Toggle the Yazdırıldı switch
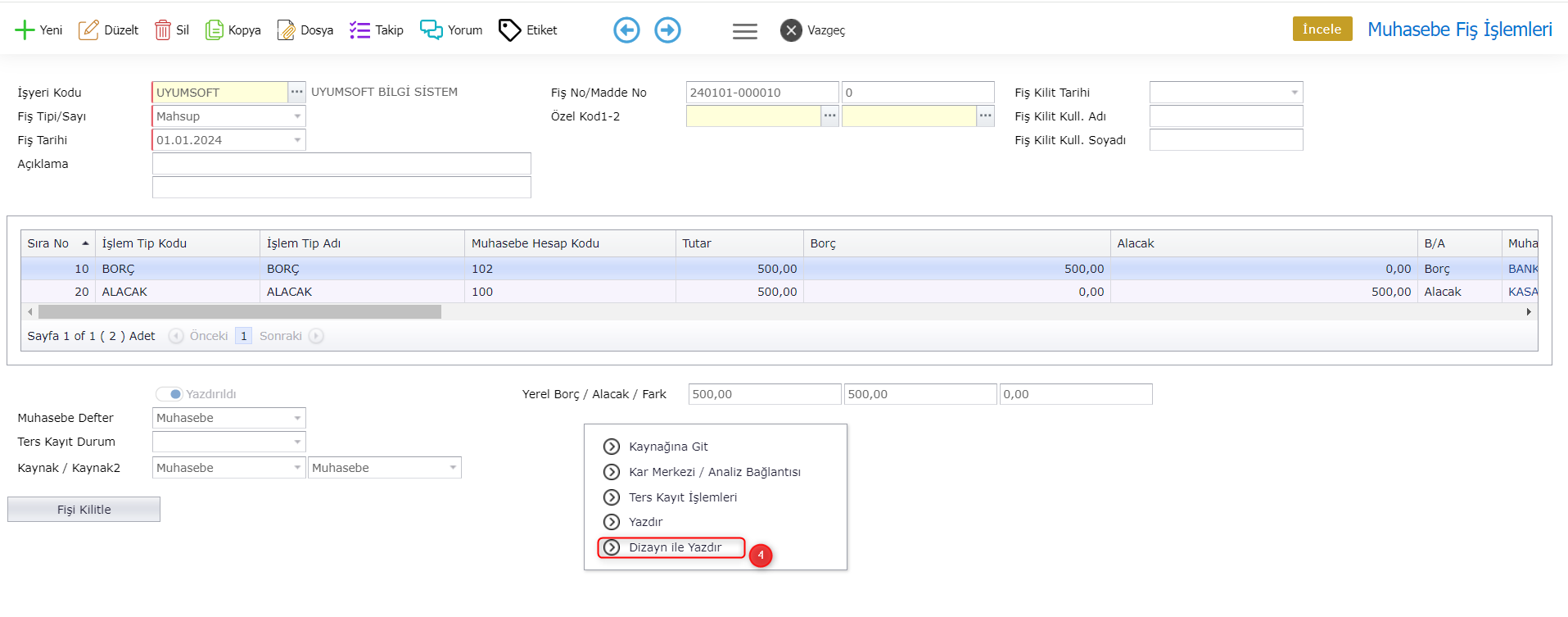The image size is (1568, 617). (169, 394)
